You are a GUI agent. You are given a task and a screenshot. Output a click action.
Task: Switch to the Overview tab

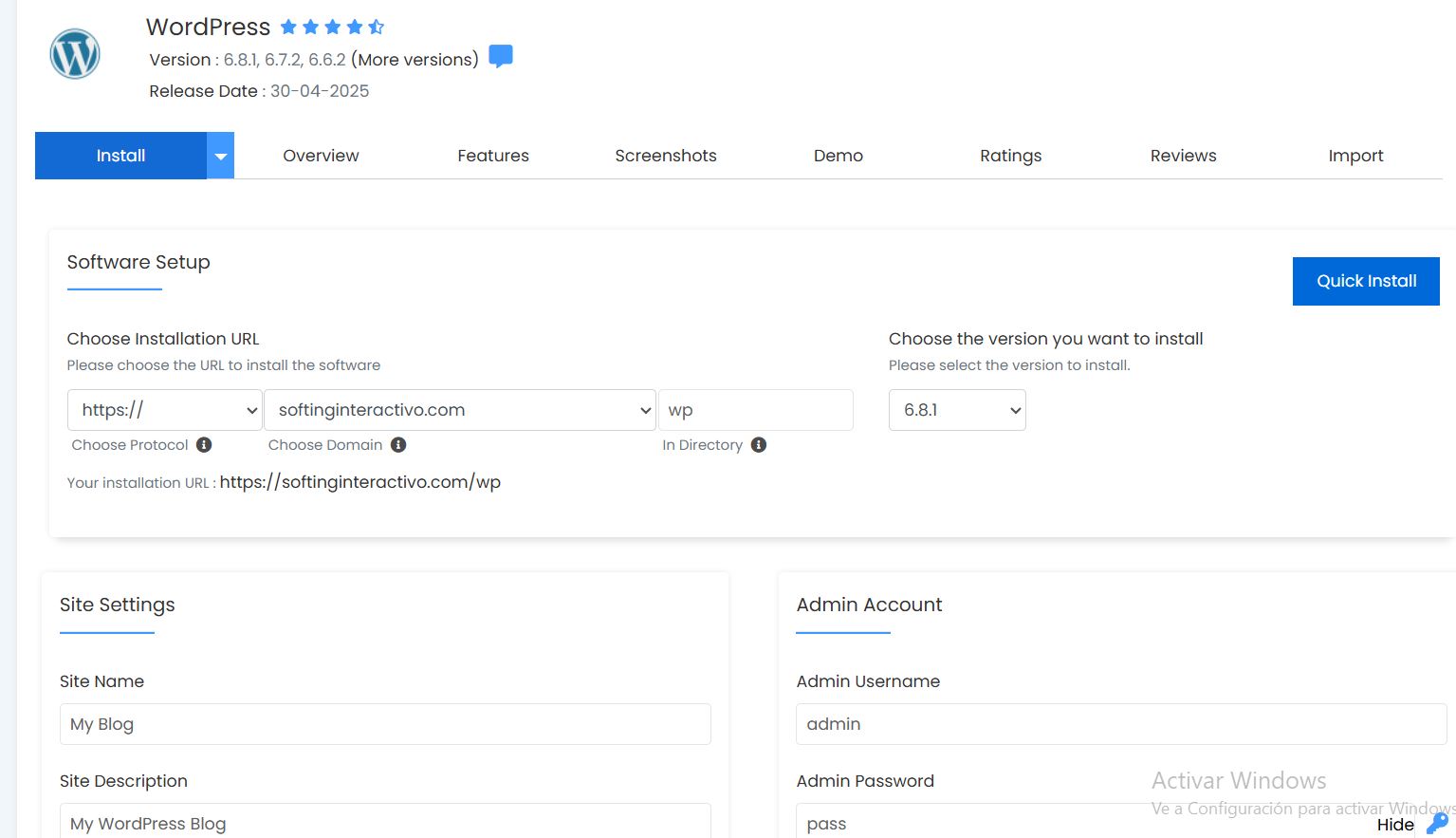point(321,156)
